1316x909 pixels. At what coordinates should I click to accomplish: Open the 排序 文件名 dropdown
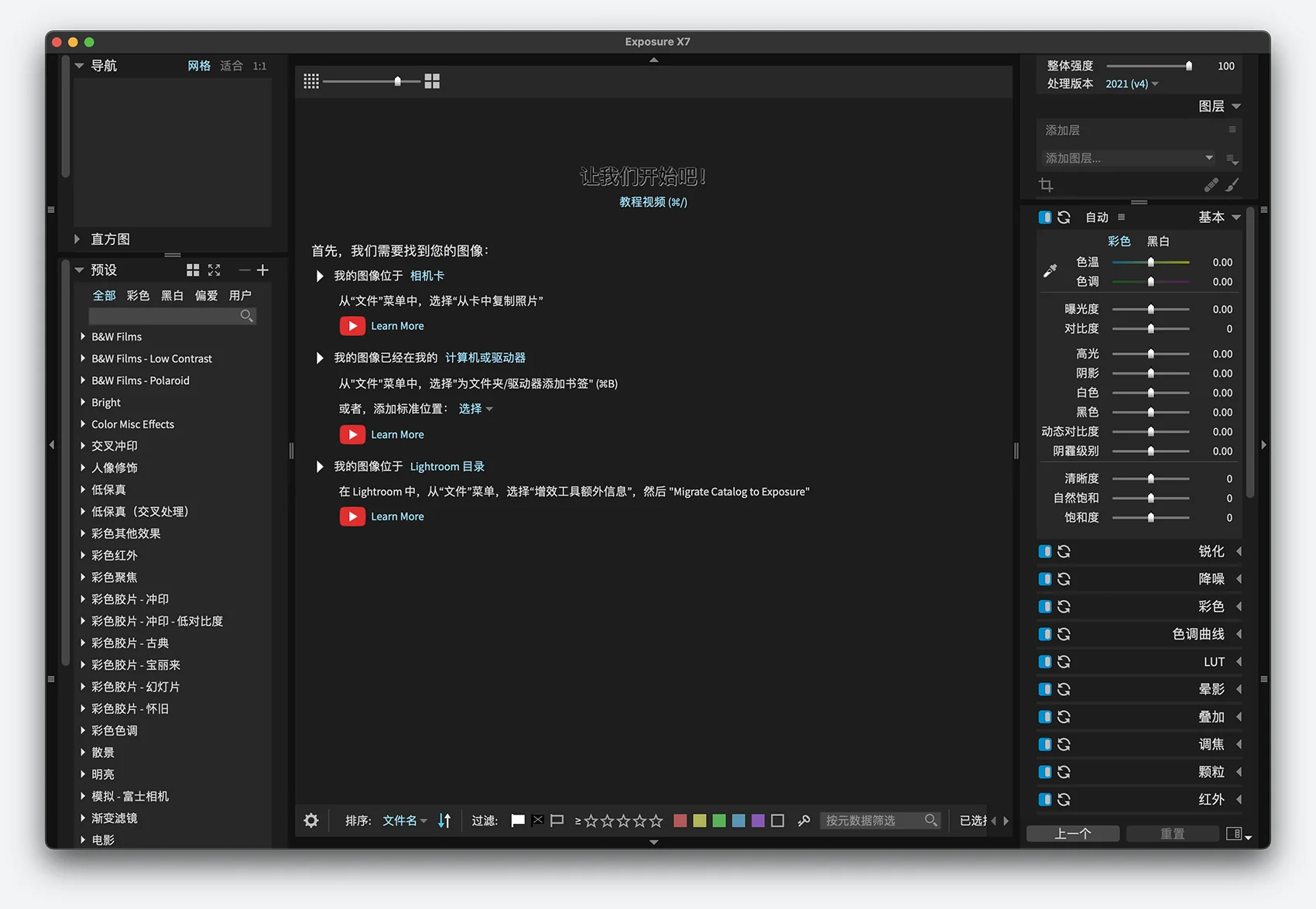(405, 821)
